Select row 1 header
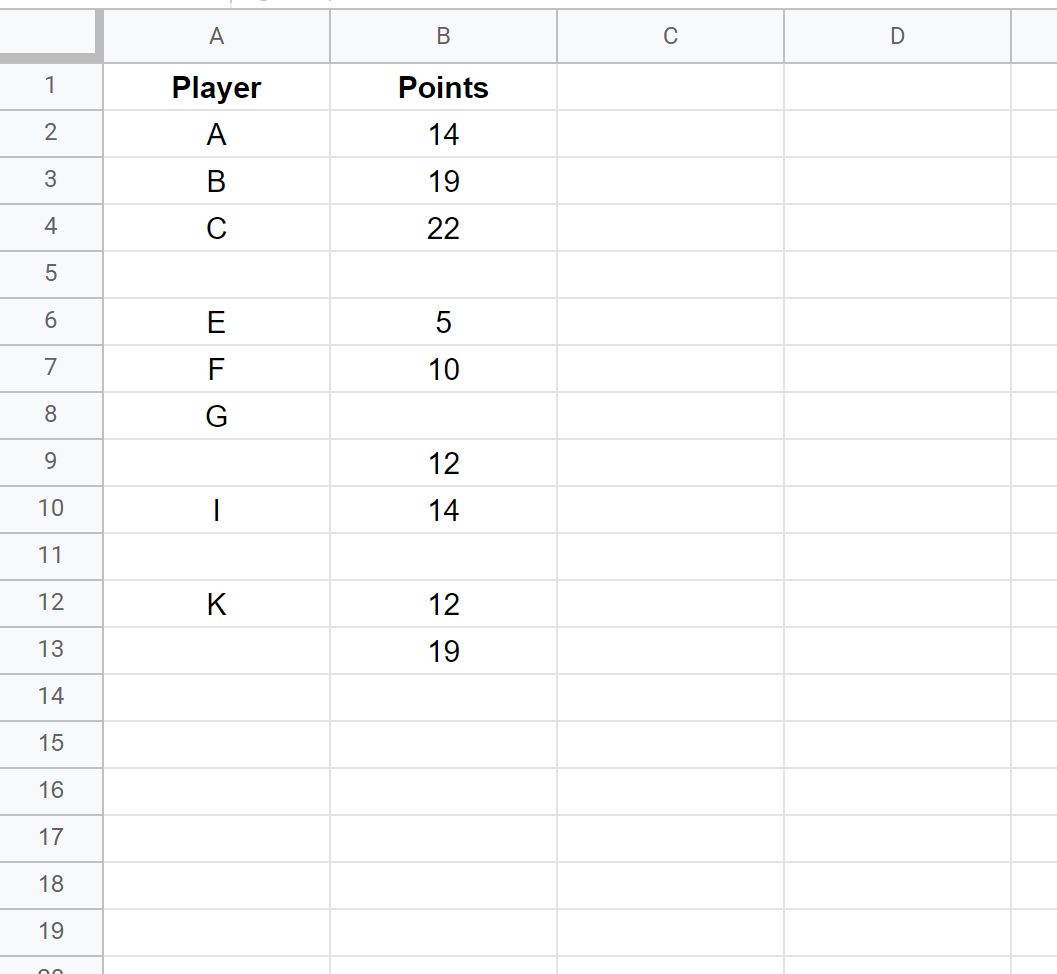The height and width of the screenshot is (974, 1057). (x=51, y=86)
